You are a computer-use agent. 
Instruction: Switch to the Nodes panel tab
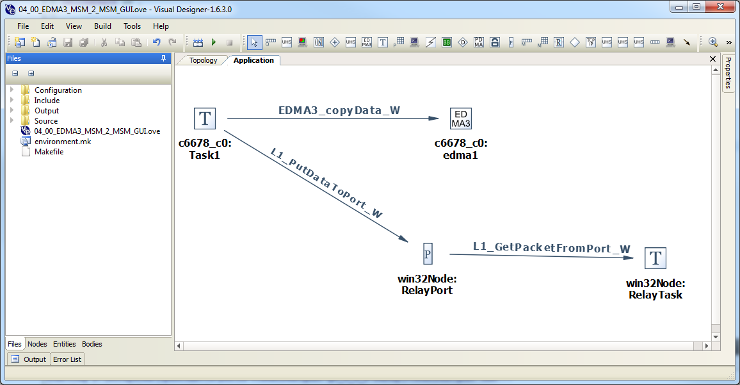coord(37,344)
